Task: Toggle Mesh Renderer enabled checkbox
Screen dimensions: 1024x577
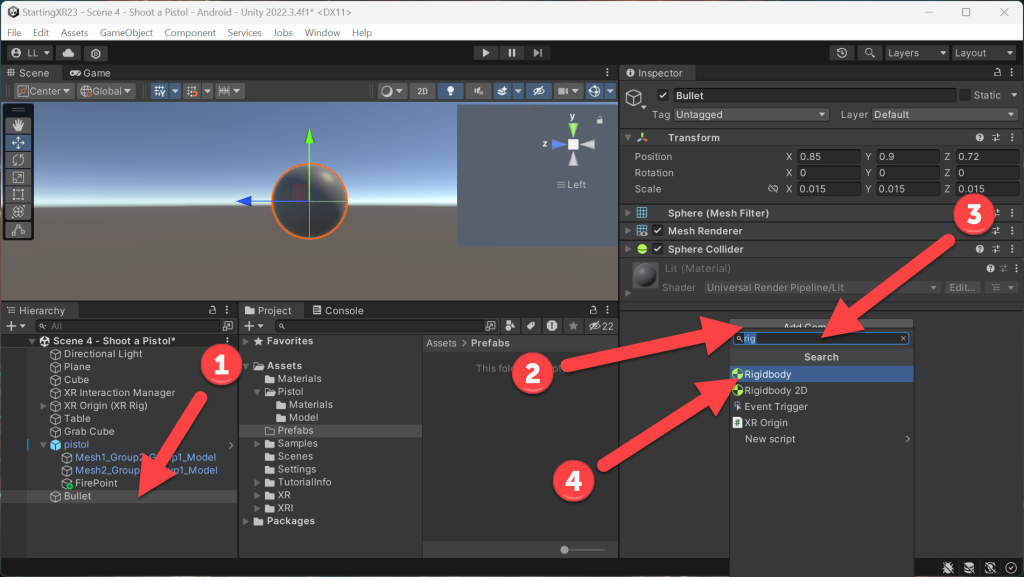Action: pyautogui.click(x=658, y=230)
